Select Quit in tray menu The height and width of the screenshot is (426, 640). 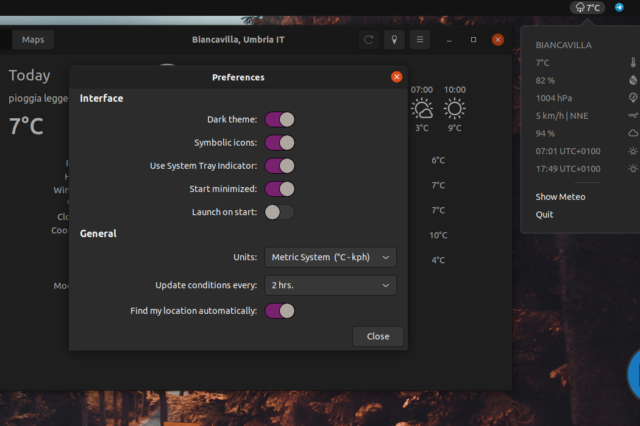point(544,215)
